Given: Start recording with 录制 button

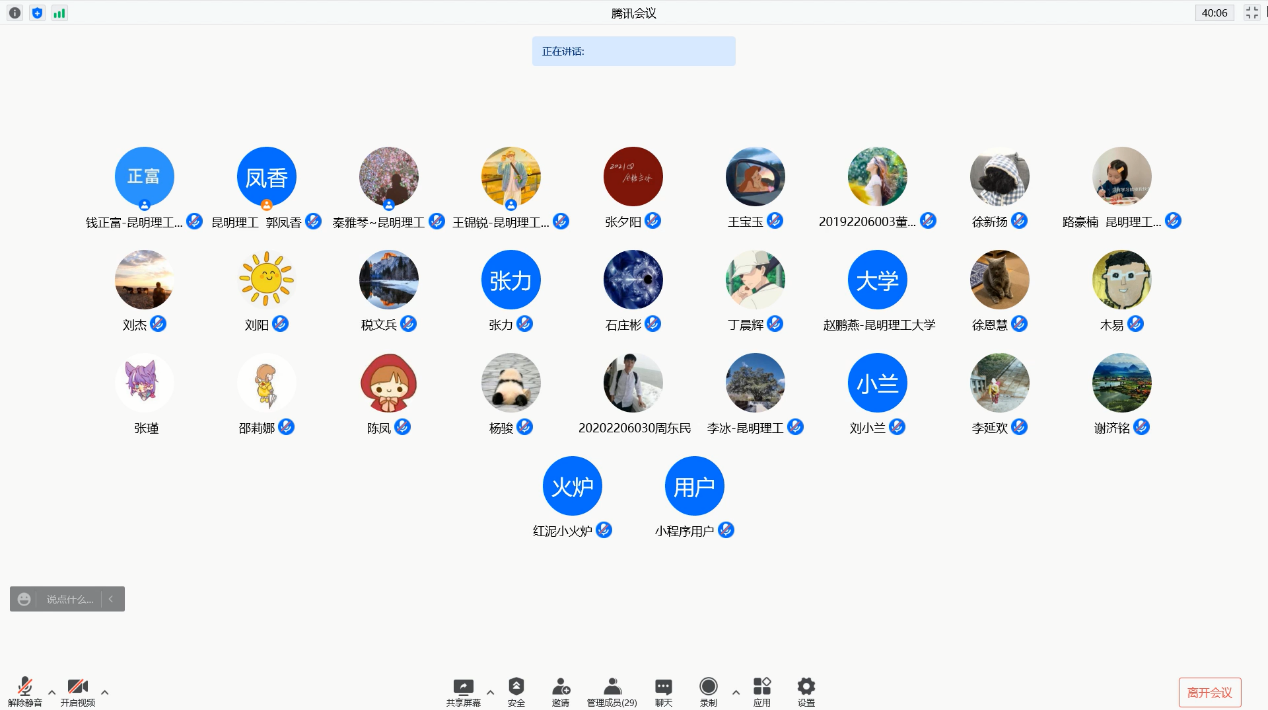Looking at the screenshot, I should [x=708, y=688].
